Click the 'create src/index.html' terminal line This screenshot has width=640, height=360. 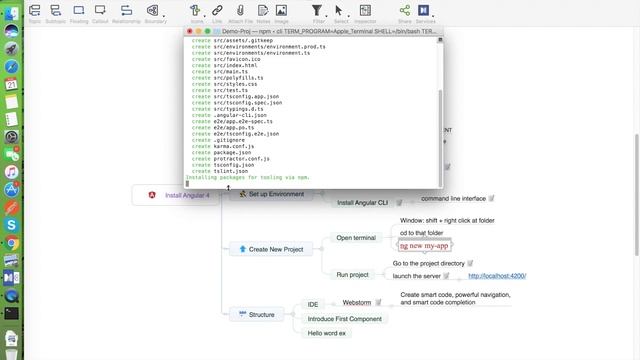(224, 65)
